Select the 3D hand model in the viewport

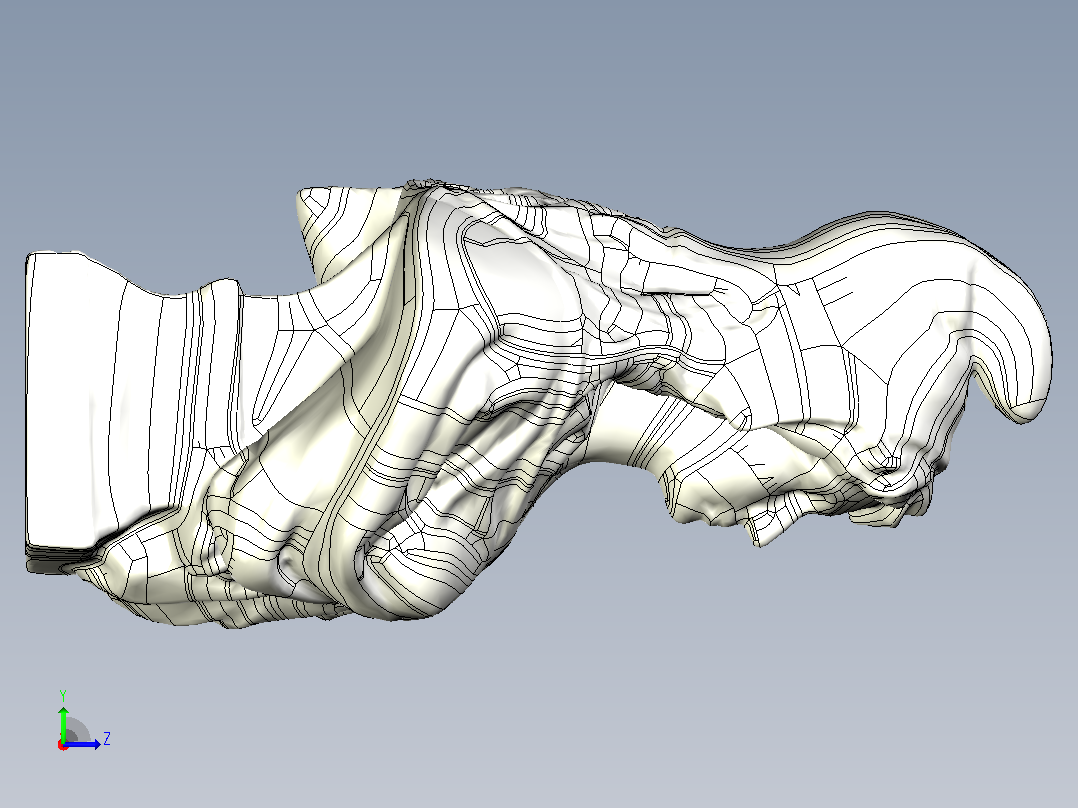539,403
